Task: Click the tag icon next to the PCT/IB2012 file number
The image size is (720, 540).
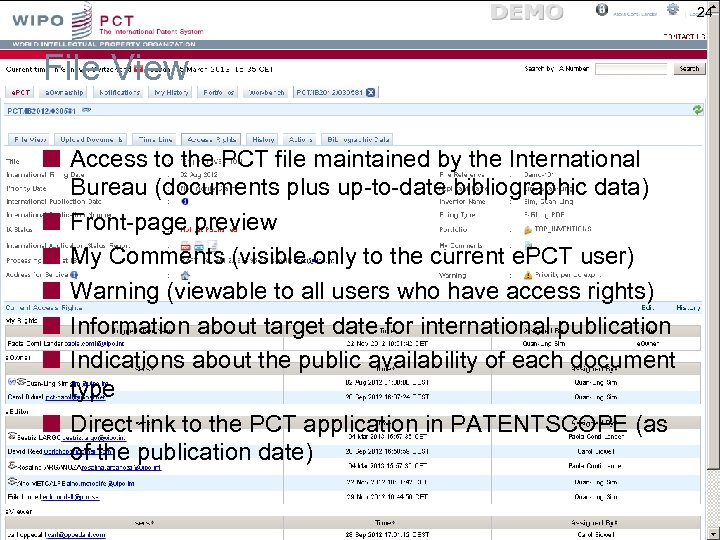Action: tap(86, 110)
